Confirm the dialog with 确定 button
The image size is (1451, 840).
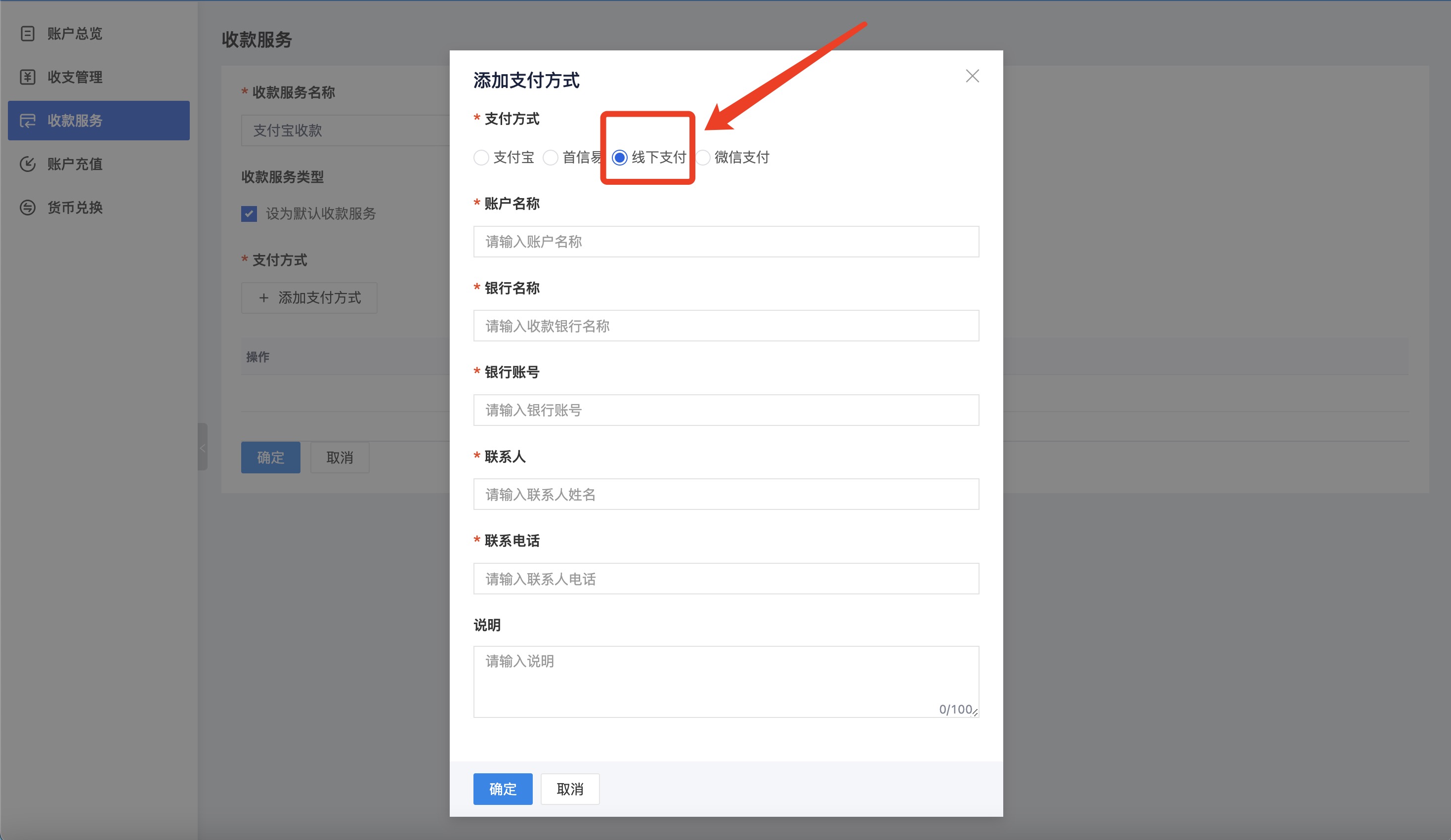point(503,789)
